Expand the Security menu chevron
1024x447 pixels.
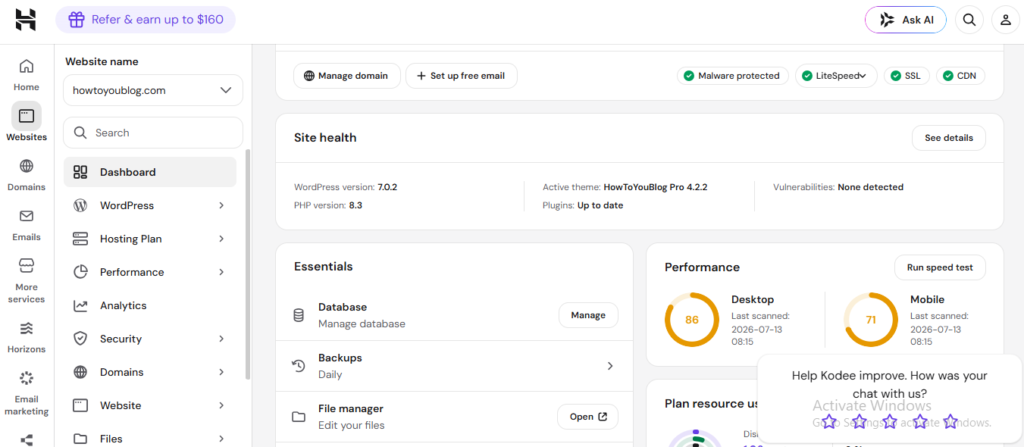coord(221,339)
